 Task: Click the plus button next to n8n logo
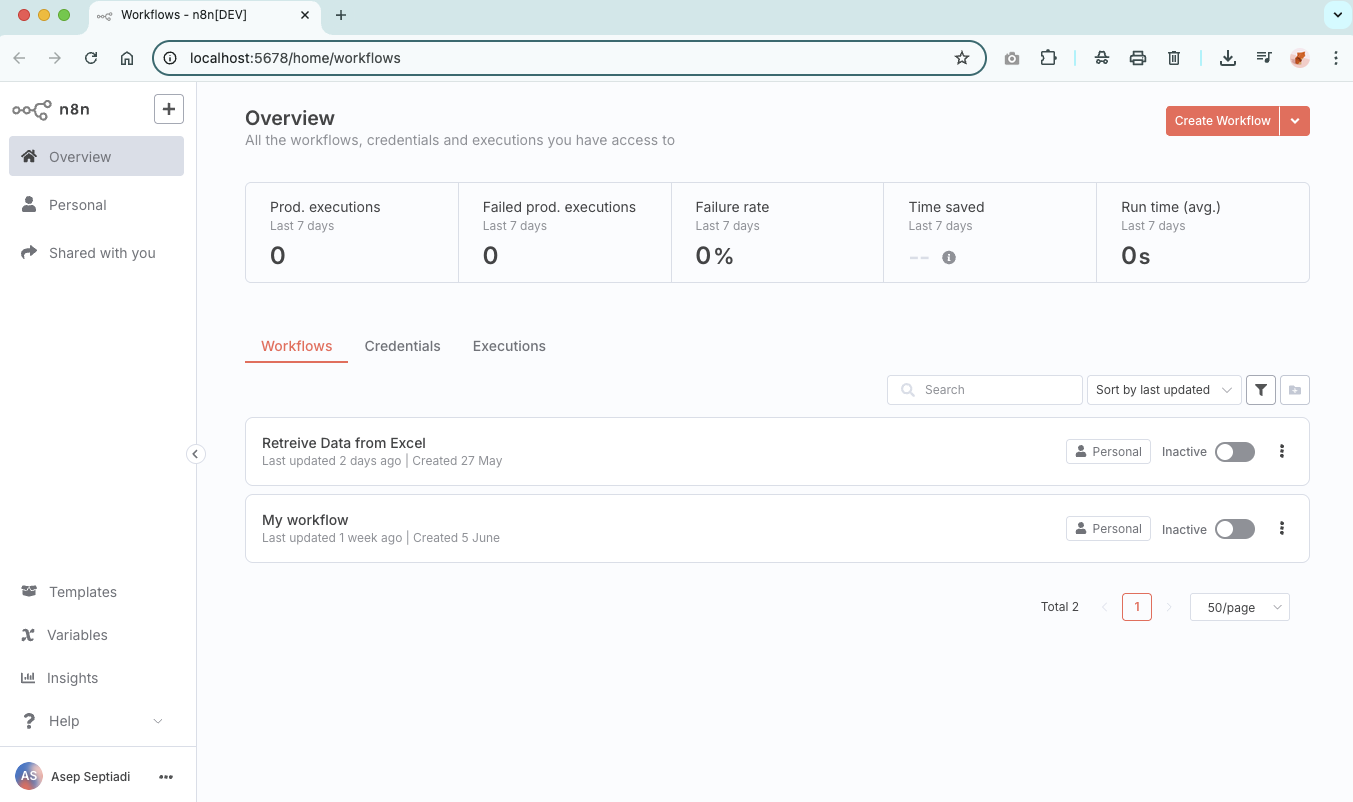point(169,109)
